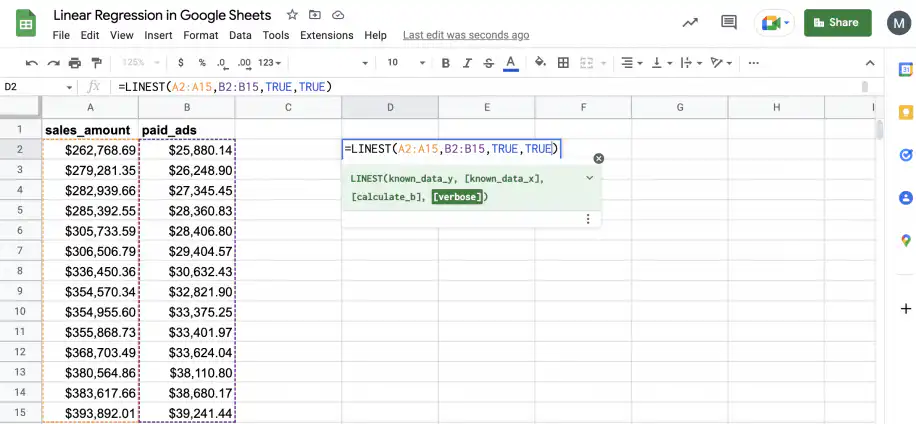Format as percent with % icon
The height and width of the screenshot is (424, 916).
tap(202, 62)
